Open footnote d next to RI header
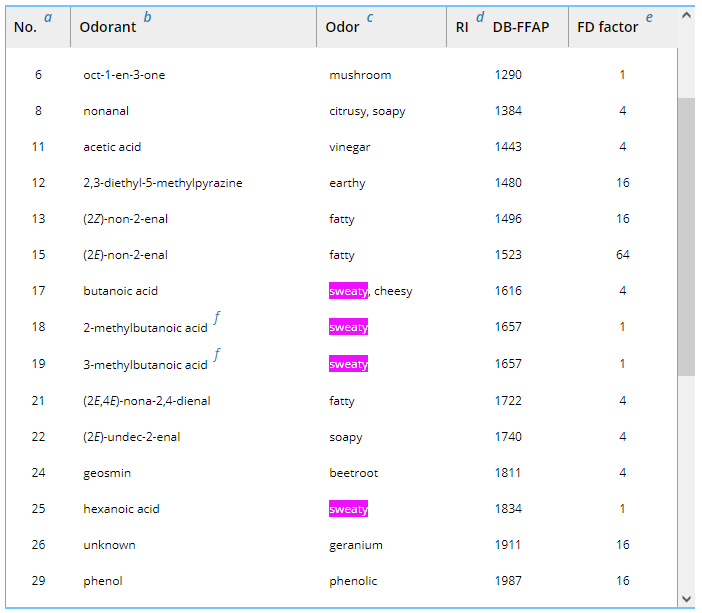Image resolution: width=702 pixels, height=613 pixels. (x=480, y=18)
